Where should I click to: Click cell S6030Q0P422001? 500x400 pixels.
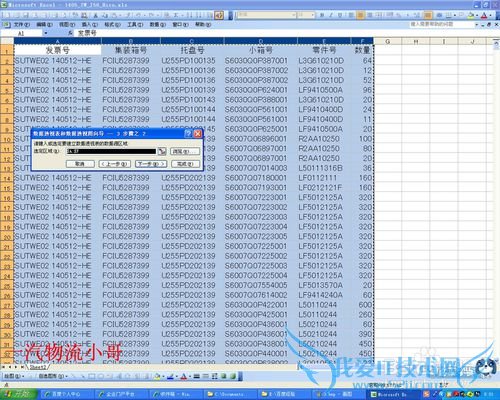[x=261, y=304]
